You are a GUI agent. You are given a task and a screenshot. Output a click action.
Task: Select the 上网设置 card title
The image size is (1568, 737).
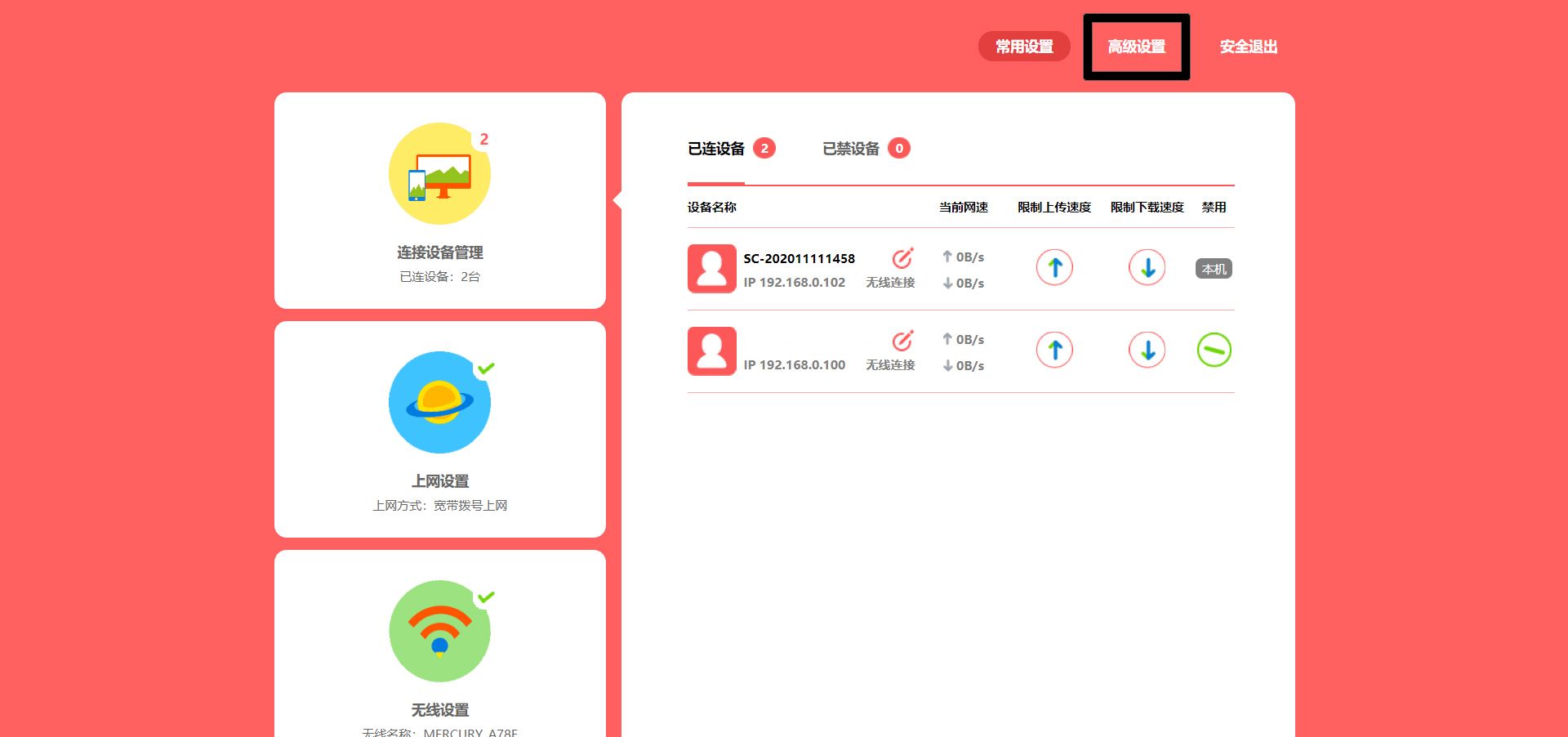(439, 481)
